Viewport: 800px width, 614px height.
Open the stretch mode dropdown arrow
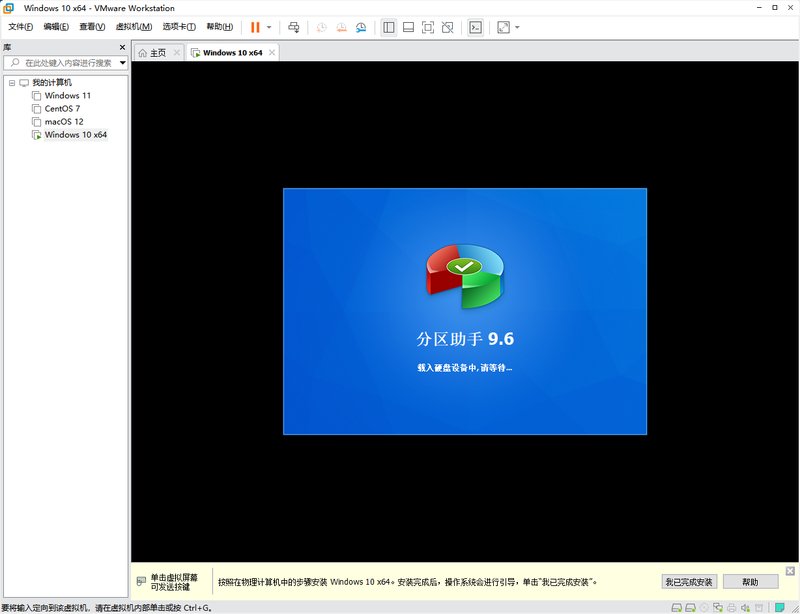pyautogui.click(x=517, y=27)
